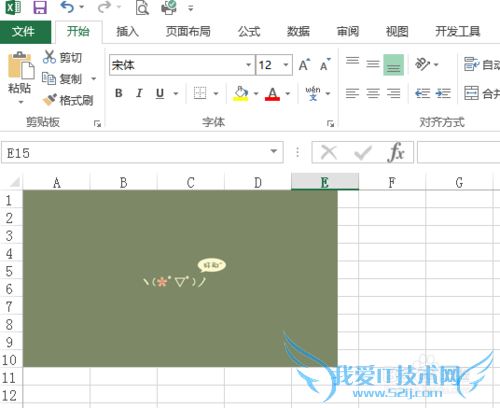The height and width of the screenshot is (408, 500).
Task: Click wrap text icon
Action: [x=471, y=64]
